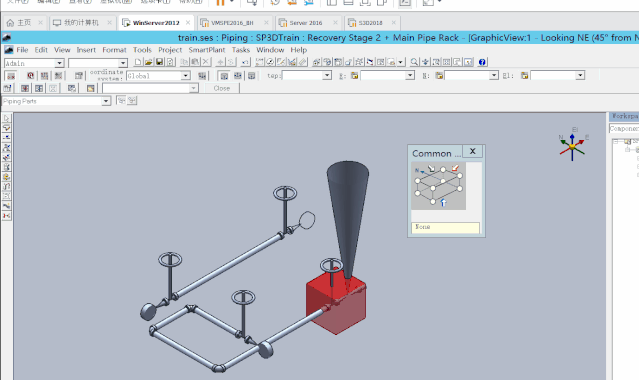Click the red arrow icon in Common views
This screenshot has height=380, width=639.
[455, 168]
